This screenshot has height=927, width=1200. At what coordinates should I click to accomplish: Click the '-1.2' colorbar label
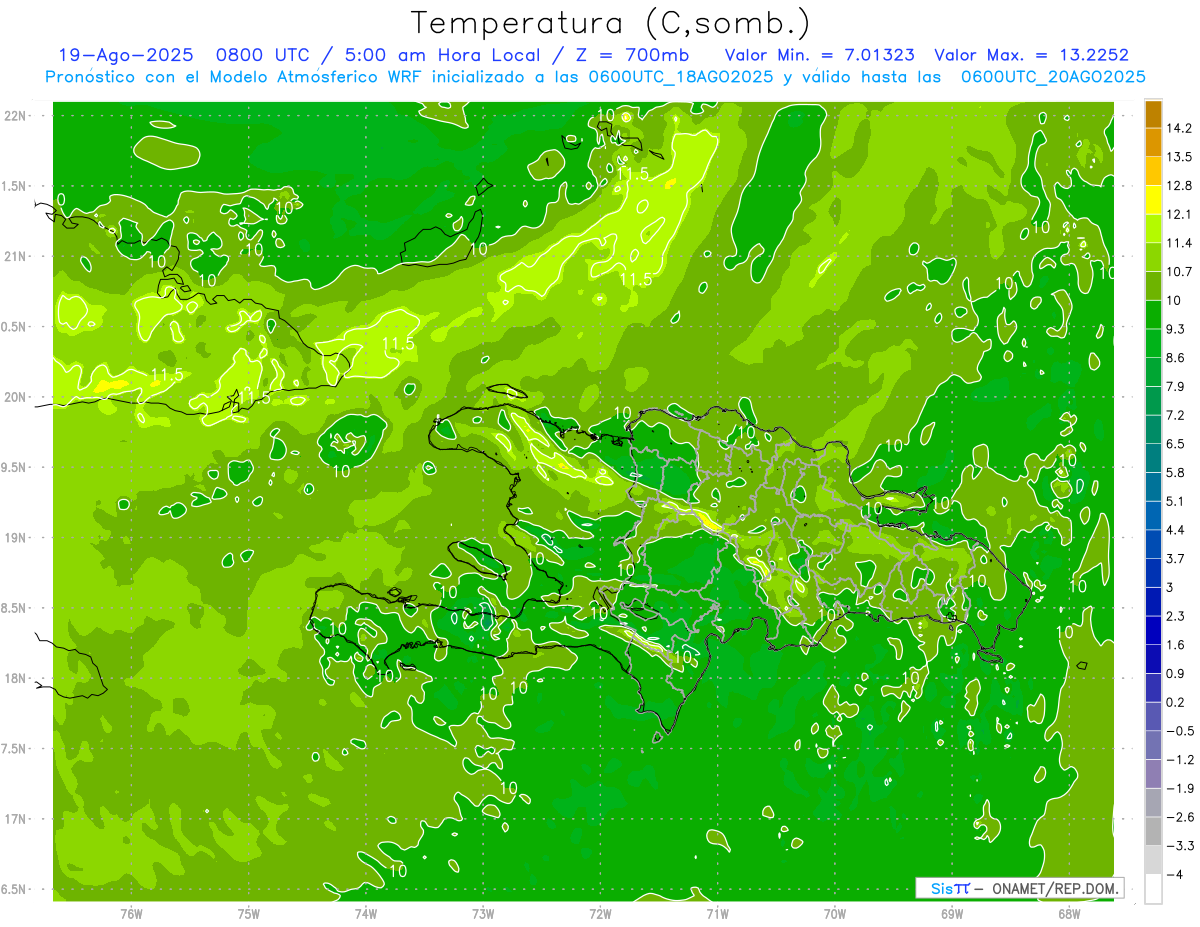pyautogui.click(x=1180, y=760)
